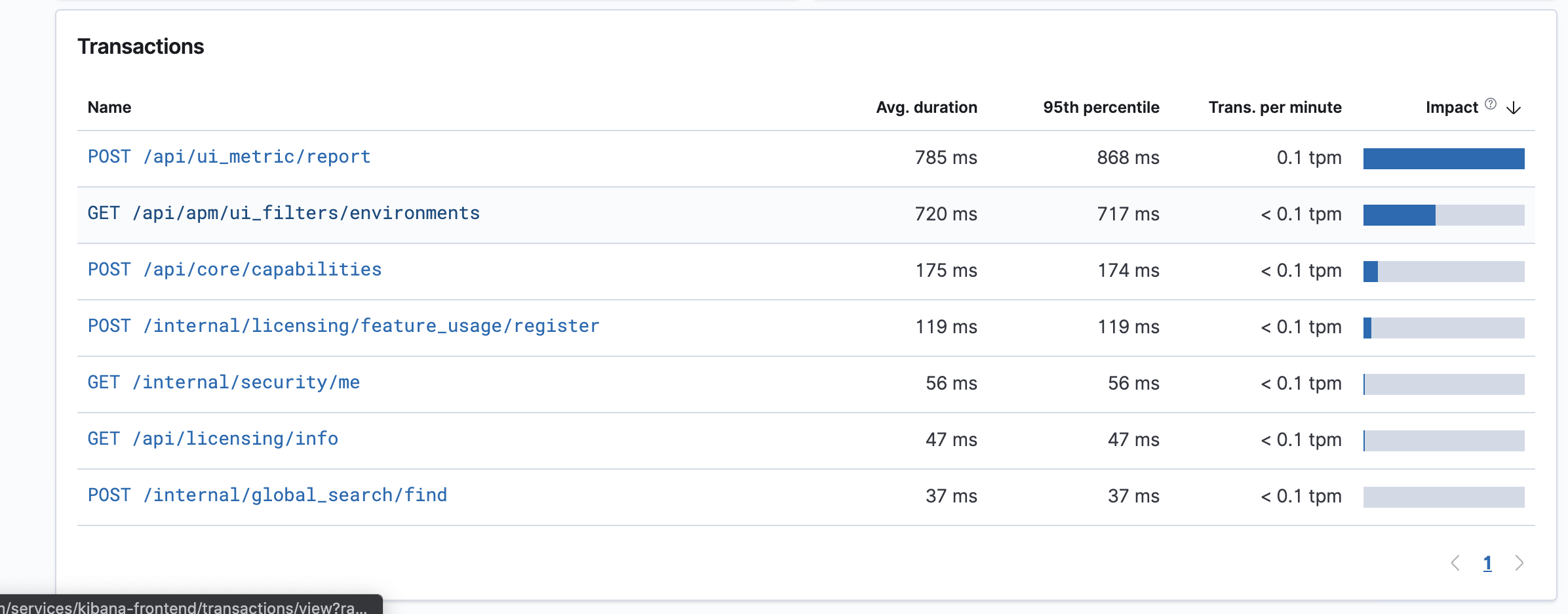Open the Impact column help tooltip icon
Viewport: 1568px width, 614px height.
tap(1491, 103)
